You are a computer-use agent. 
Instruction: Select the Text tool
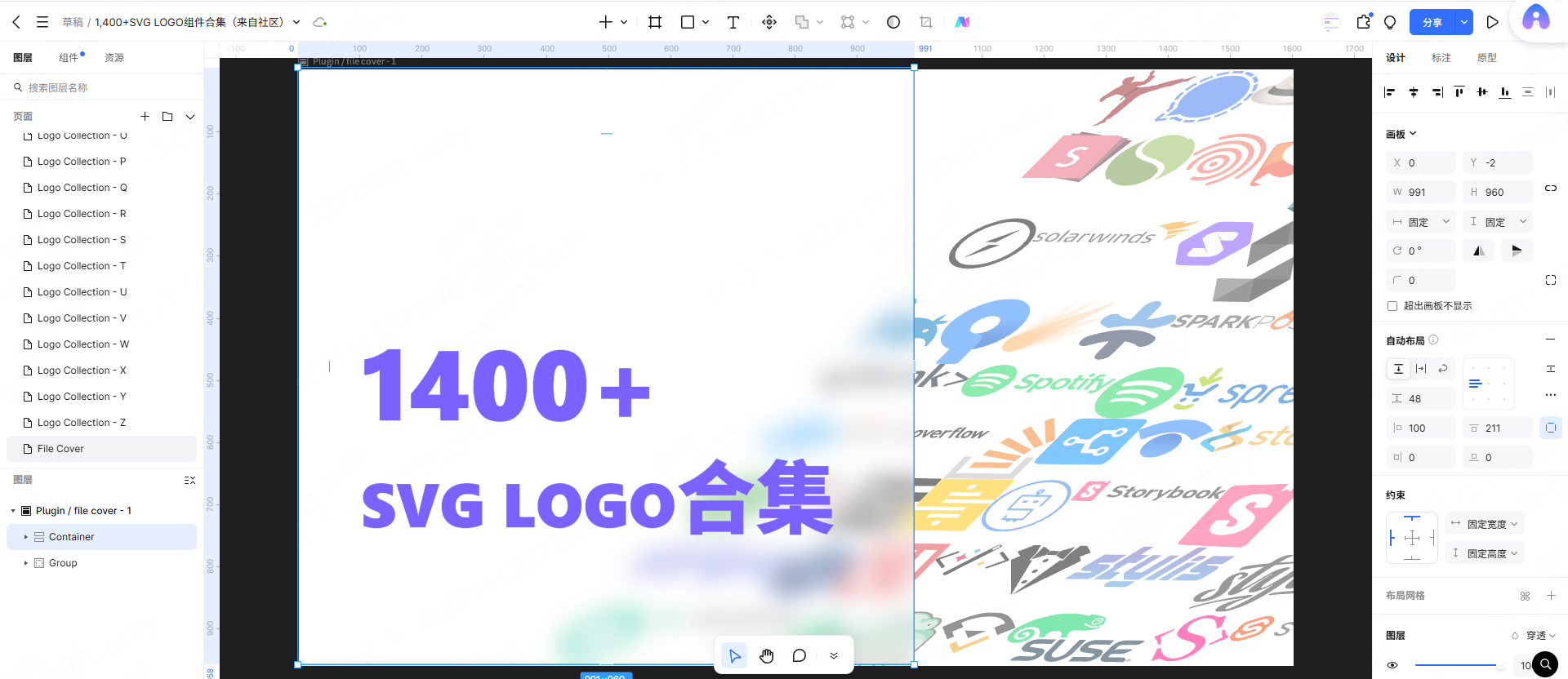click(x=733, y=22)
